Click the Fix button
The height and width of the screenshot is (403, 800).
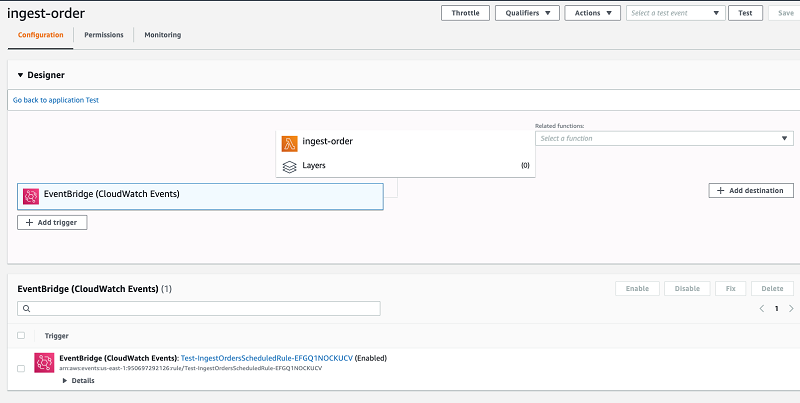click(x=731, y=288)
